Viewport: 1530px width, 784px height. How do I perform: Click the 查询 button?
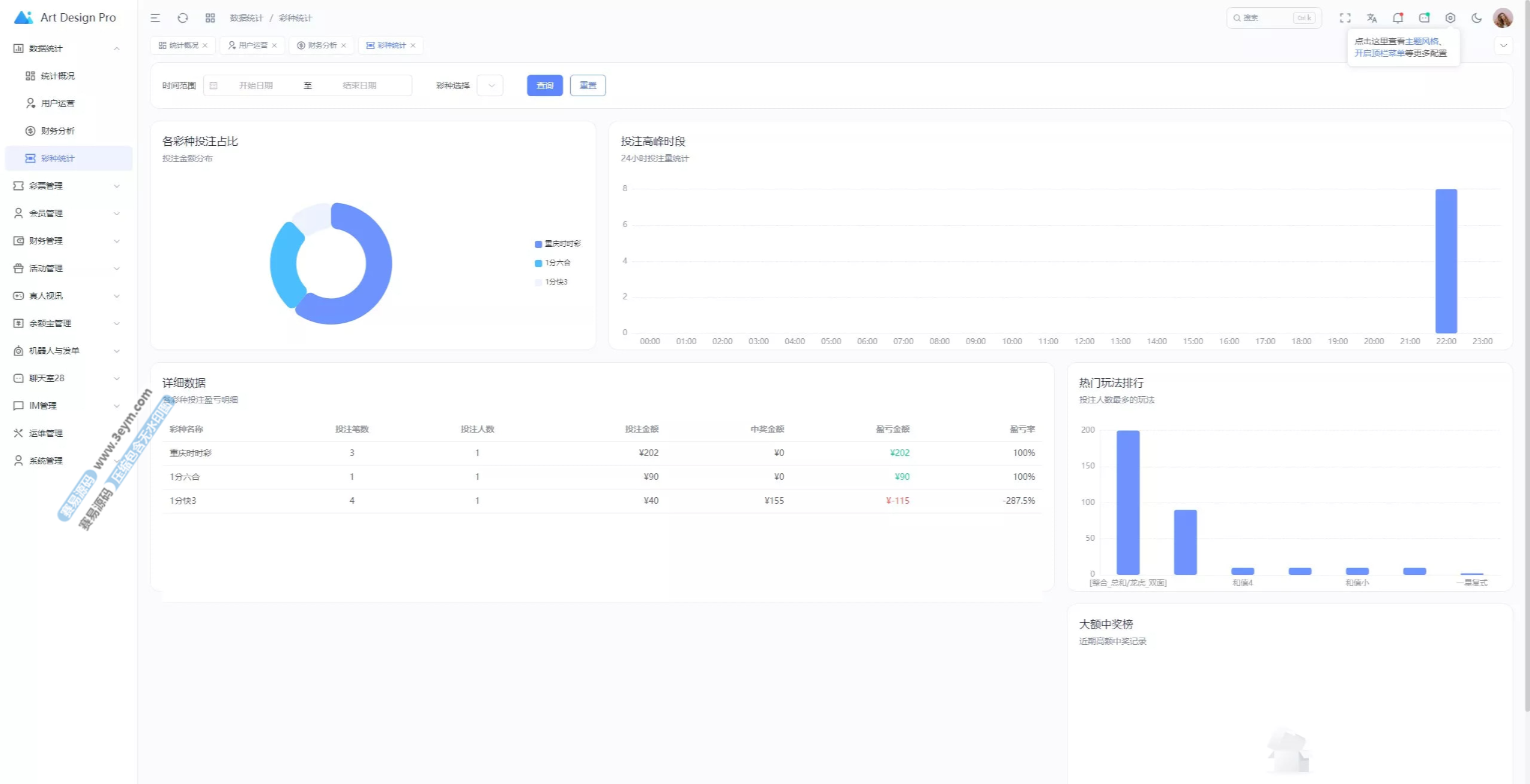tap(544, 85)
